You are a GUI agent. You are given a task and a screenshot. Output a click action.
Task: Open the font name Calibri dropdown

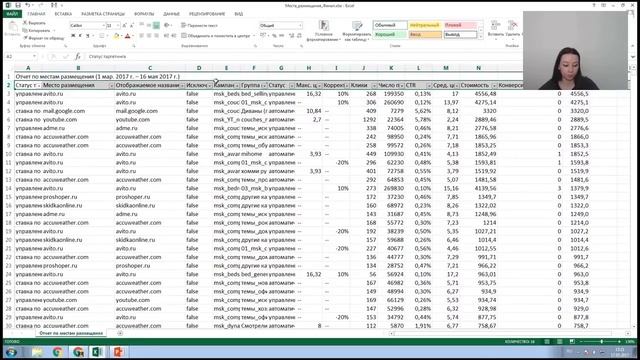pyautogui.click(x=103, y=25)
